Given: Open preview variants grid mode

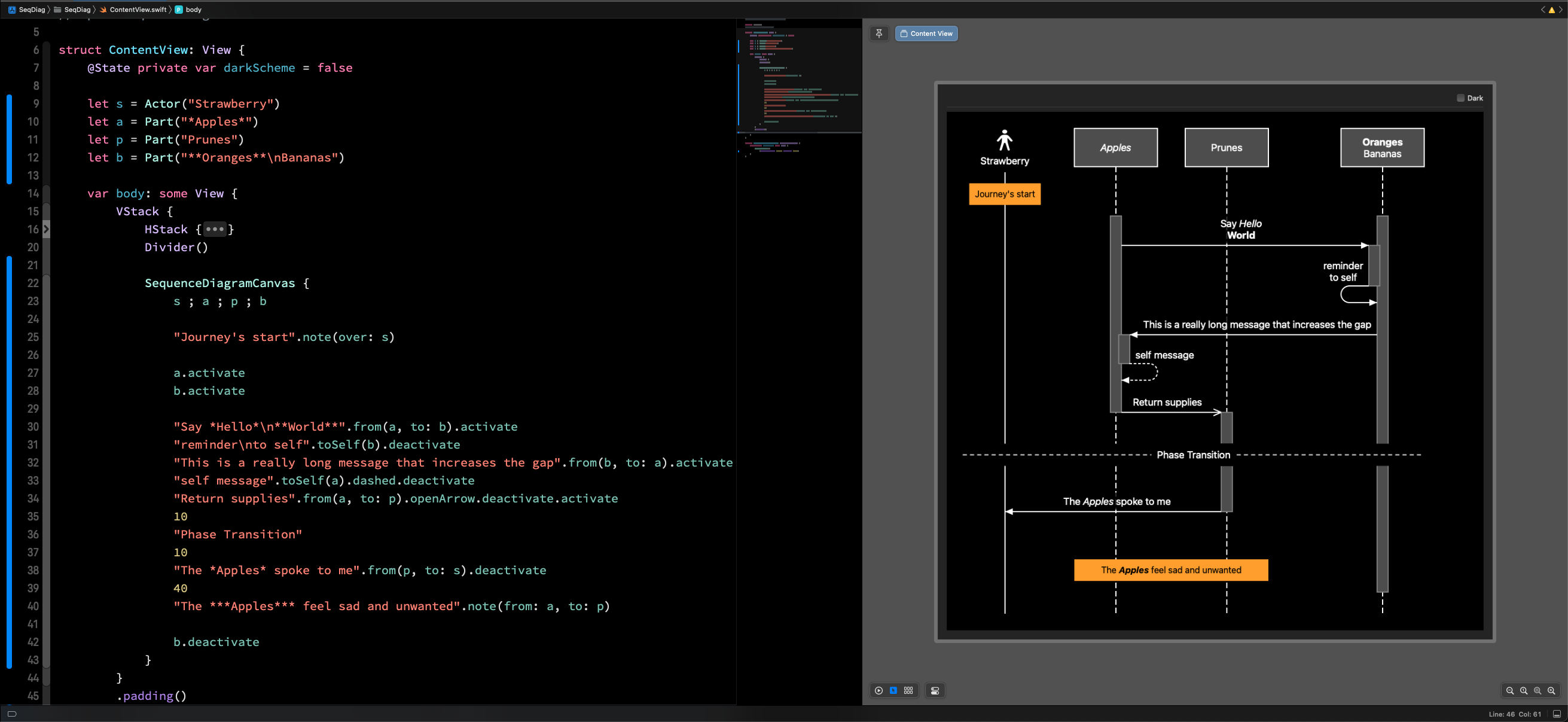Looking at the screenshot, I should click(908, 690).
